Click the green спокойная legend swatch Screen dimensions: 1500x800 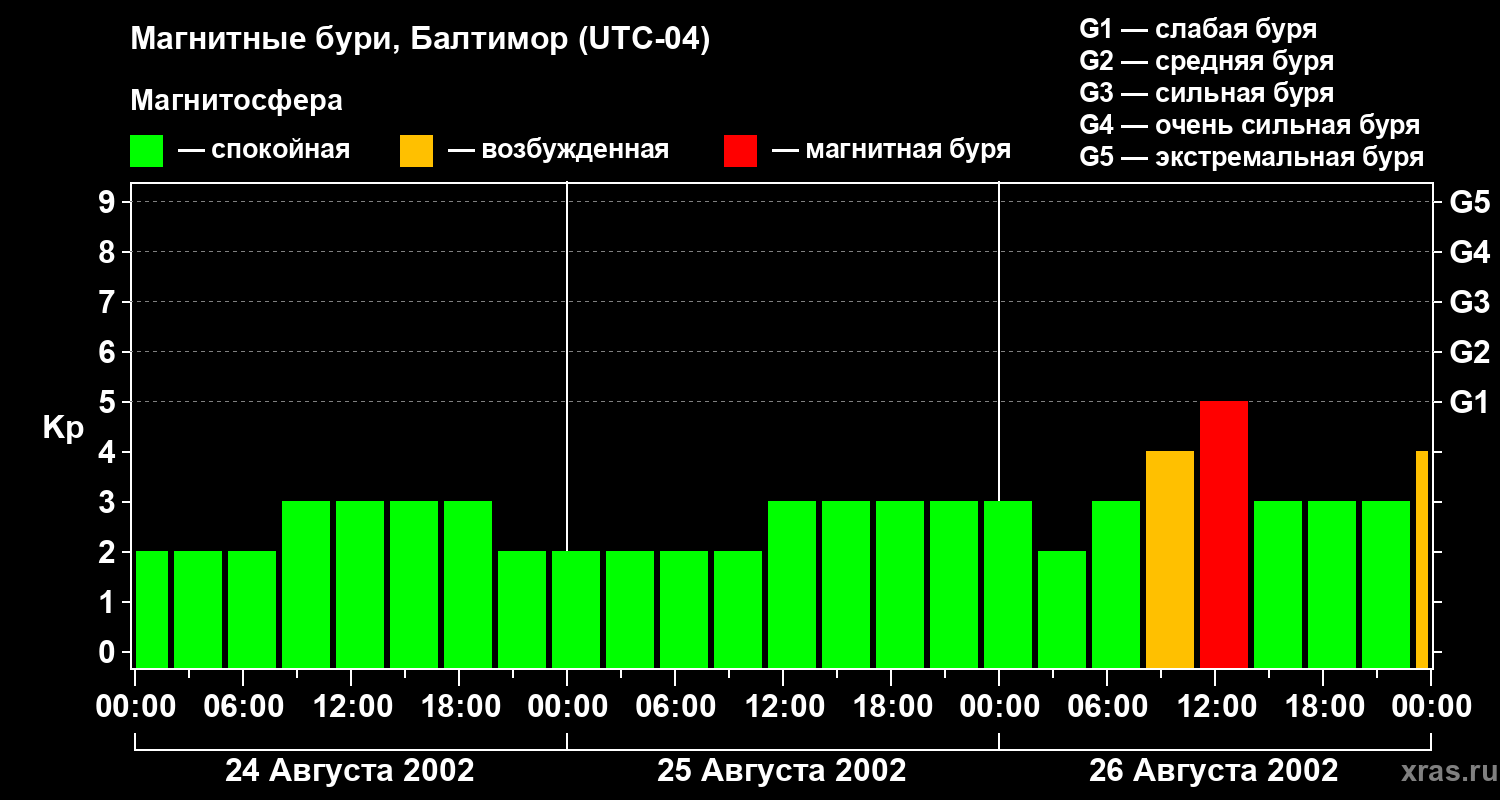(x=146, y=151)
